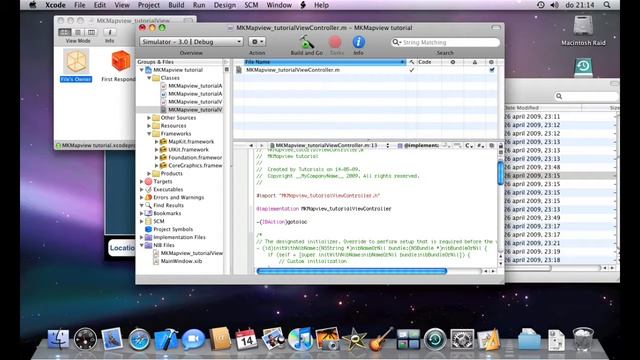Click the red Tasks stop icon

335,42
